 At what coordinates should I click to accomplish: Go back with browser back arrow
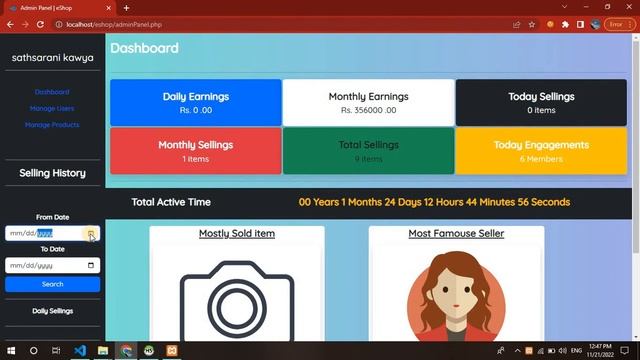coord(10,24)
